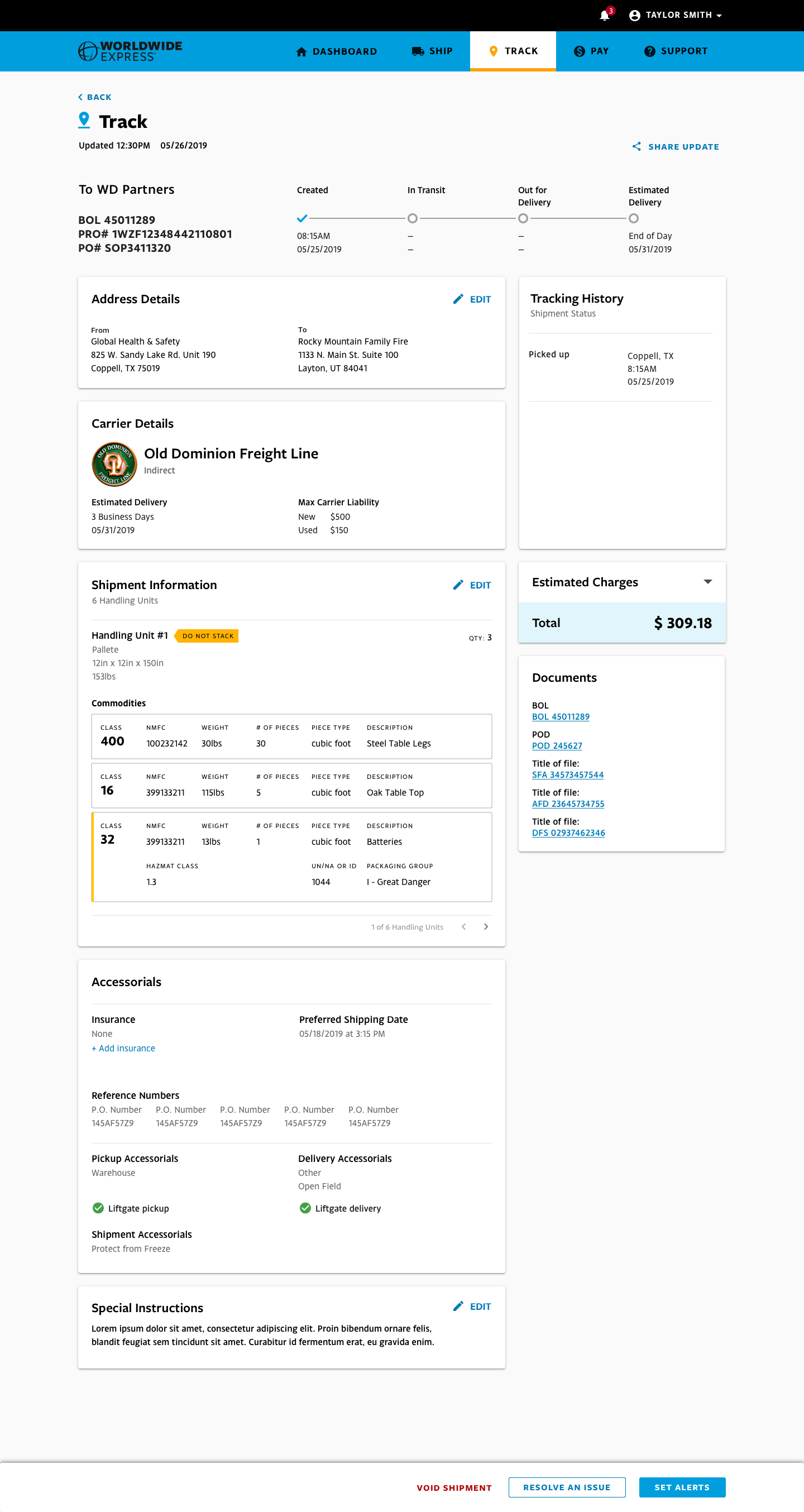
Task: Click the Worldwide Express logo
Action: click(x=130, y=51)
